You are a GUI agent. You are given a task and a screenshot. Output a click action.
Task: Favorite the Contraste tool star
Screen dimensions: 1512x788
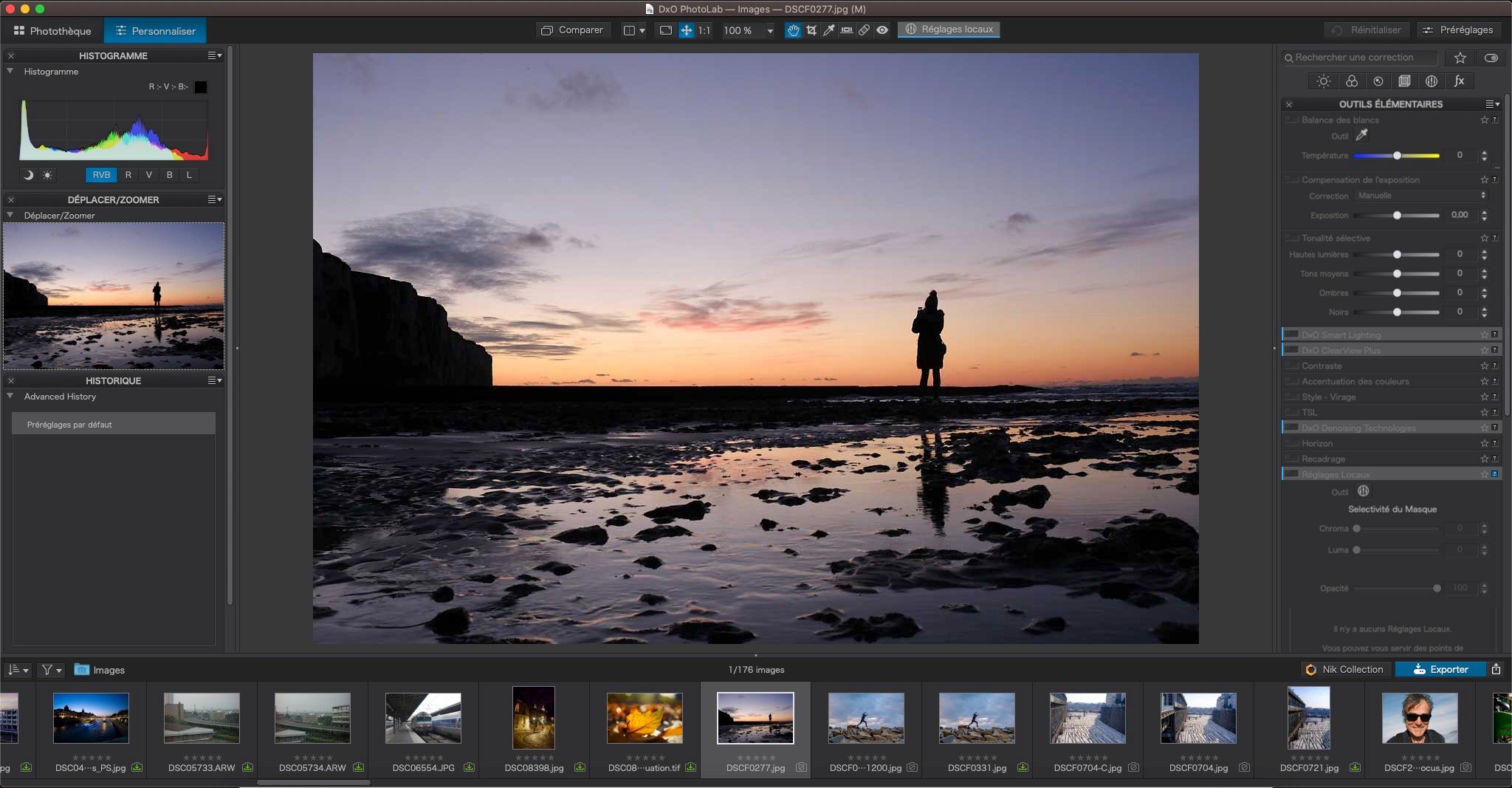[1484, 366]
